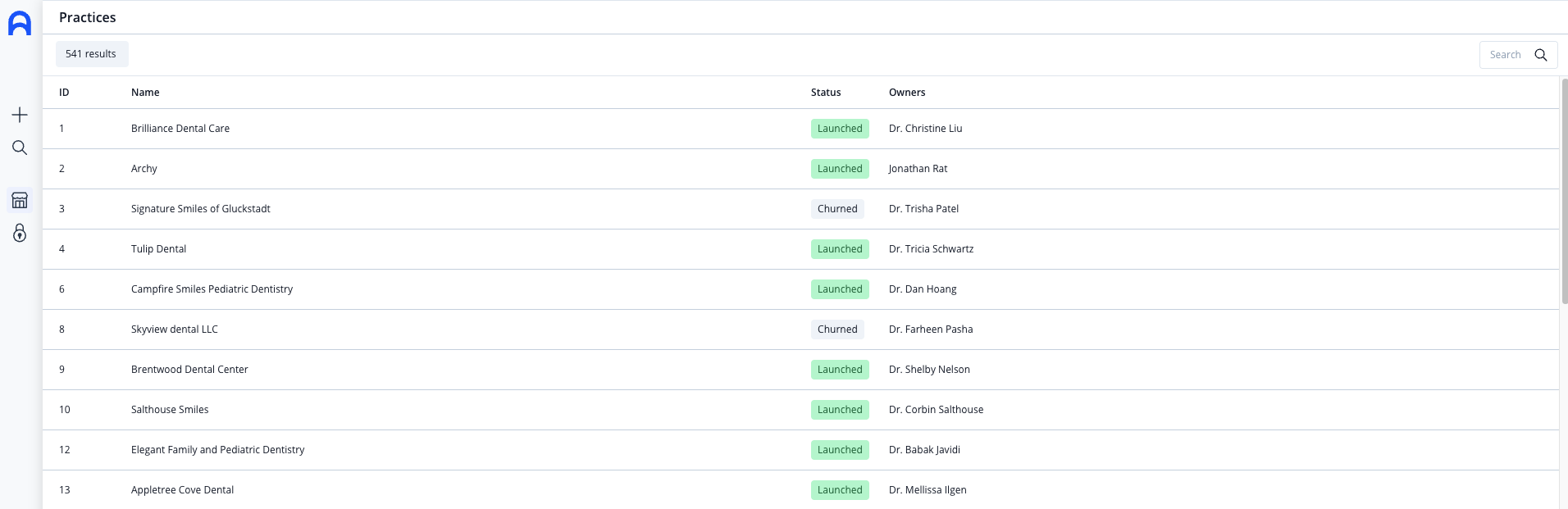Open the Appletree Cove Dental row

pyautogui.click(x=800, y=490)
